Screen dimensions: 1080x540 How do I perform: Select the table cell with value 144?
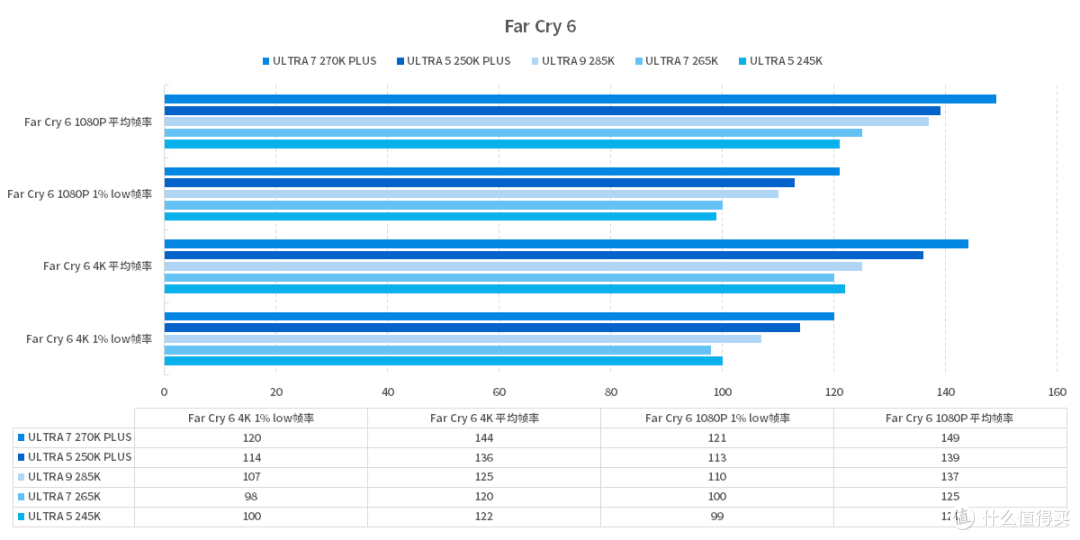484,438
